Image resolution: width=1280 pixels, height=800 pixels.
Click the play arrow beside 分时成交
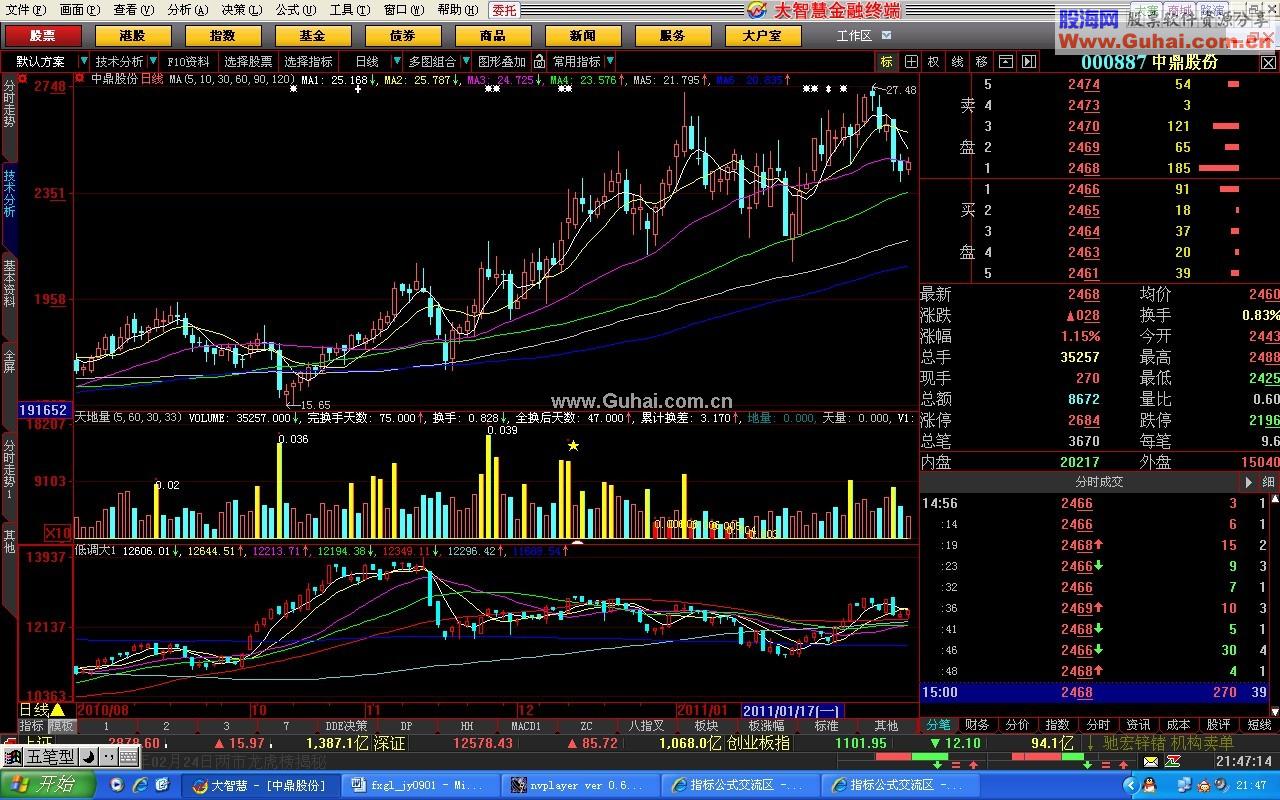point(1247,482)
